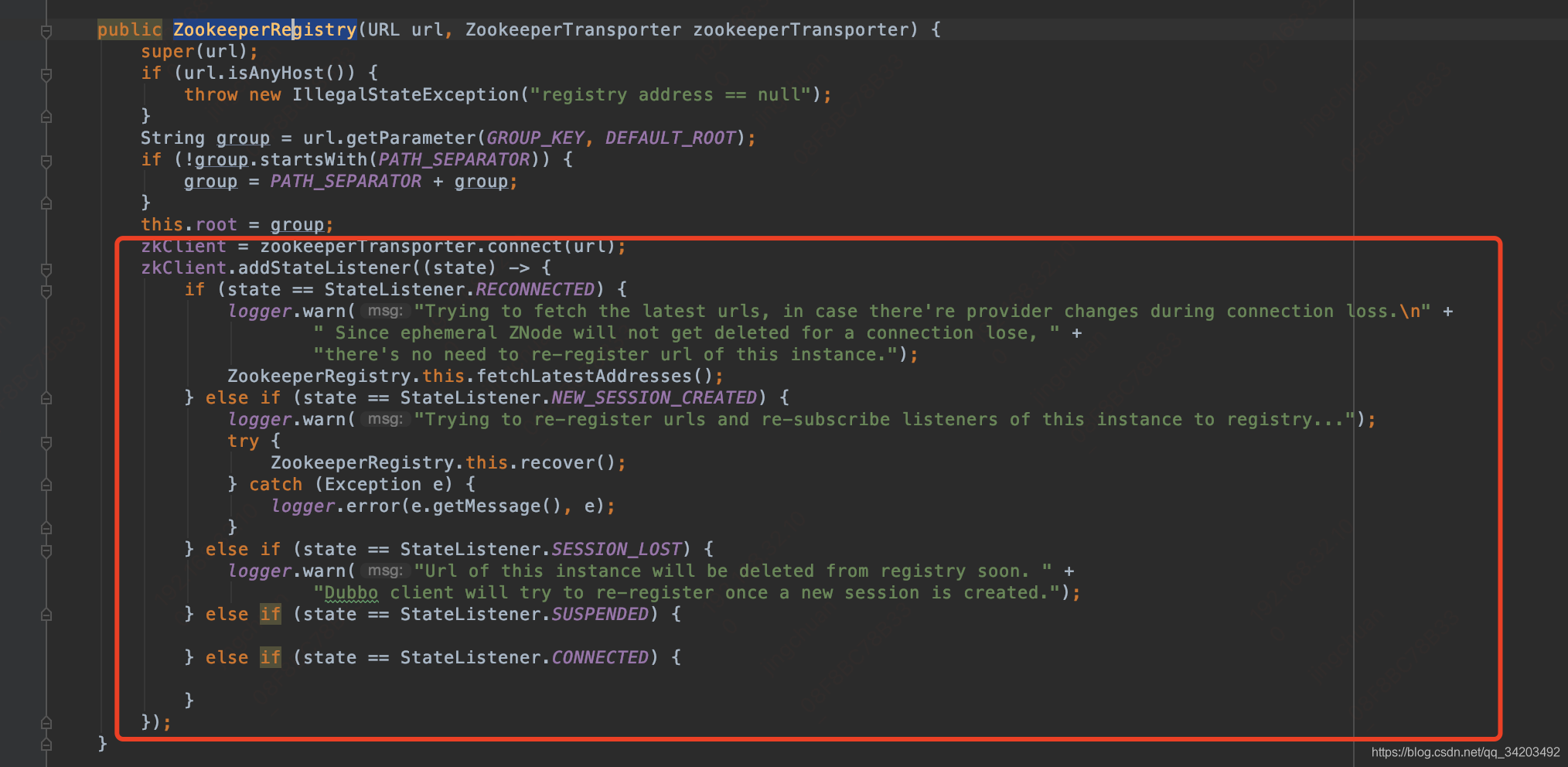Click the "registry address == null" string
1568x767 pixels.
(670, 94)
